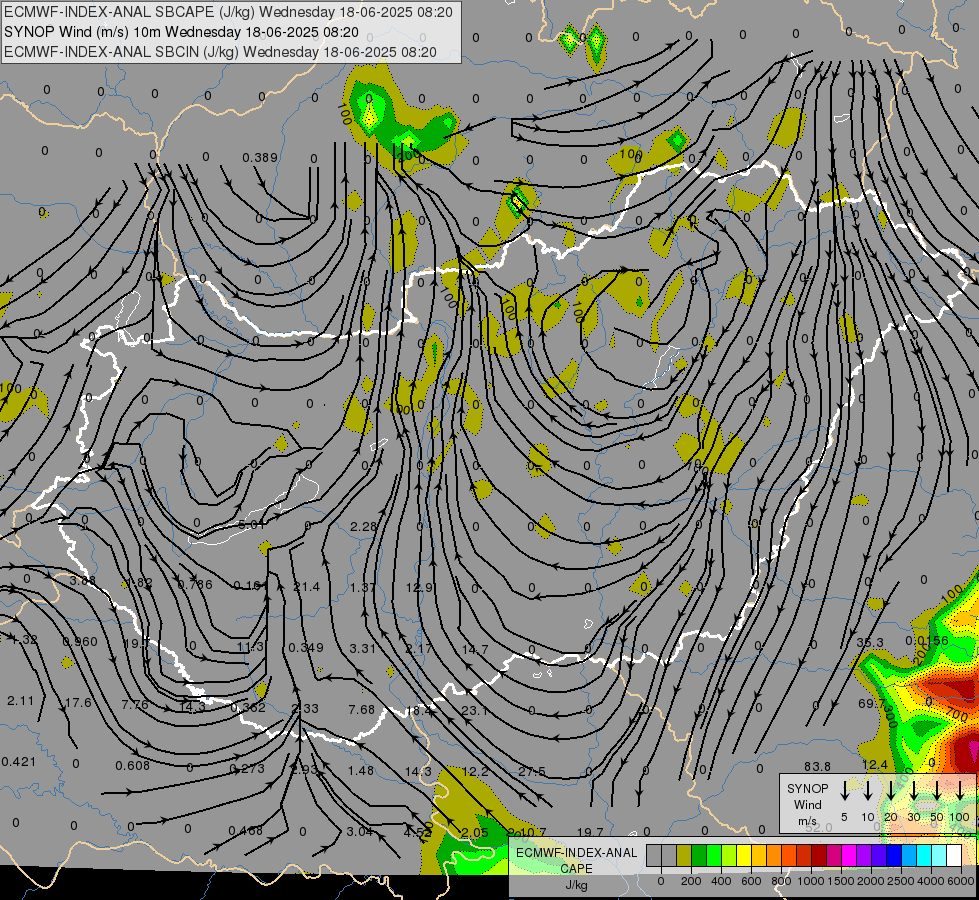
Task: Click the 'SYNOP Wind m/s' legend label
Action: [807, 804]
